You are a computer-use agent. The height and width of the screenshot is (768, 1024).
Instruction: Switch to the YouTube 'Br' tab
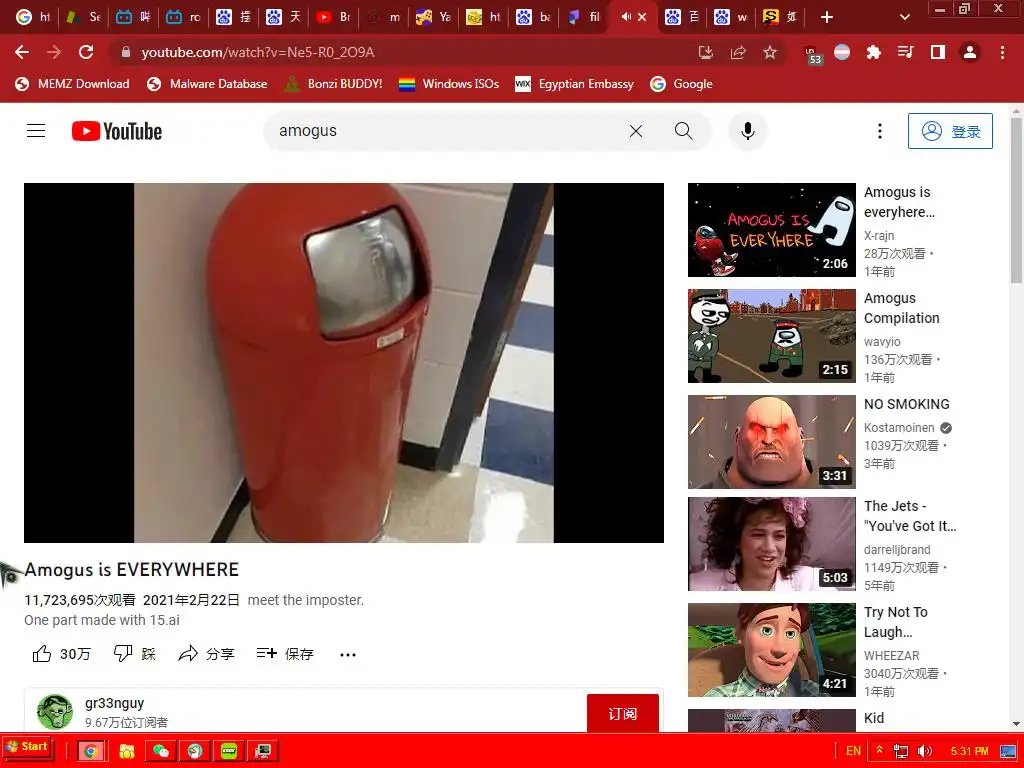pyautogui.click(x=333, y=17)
